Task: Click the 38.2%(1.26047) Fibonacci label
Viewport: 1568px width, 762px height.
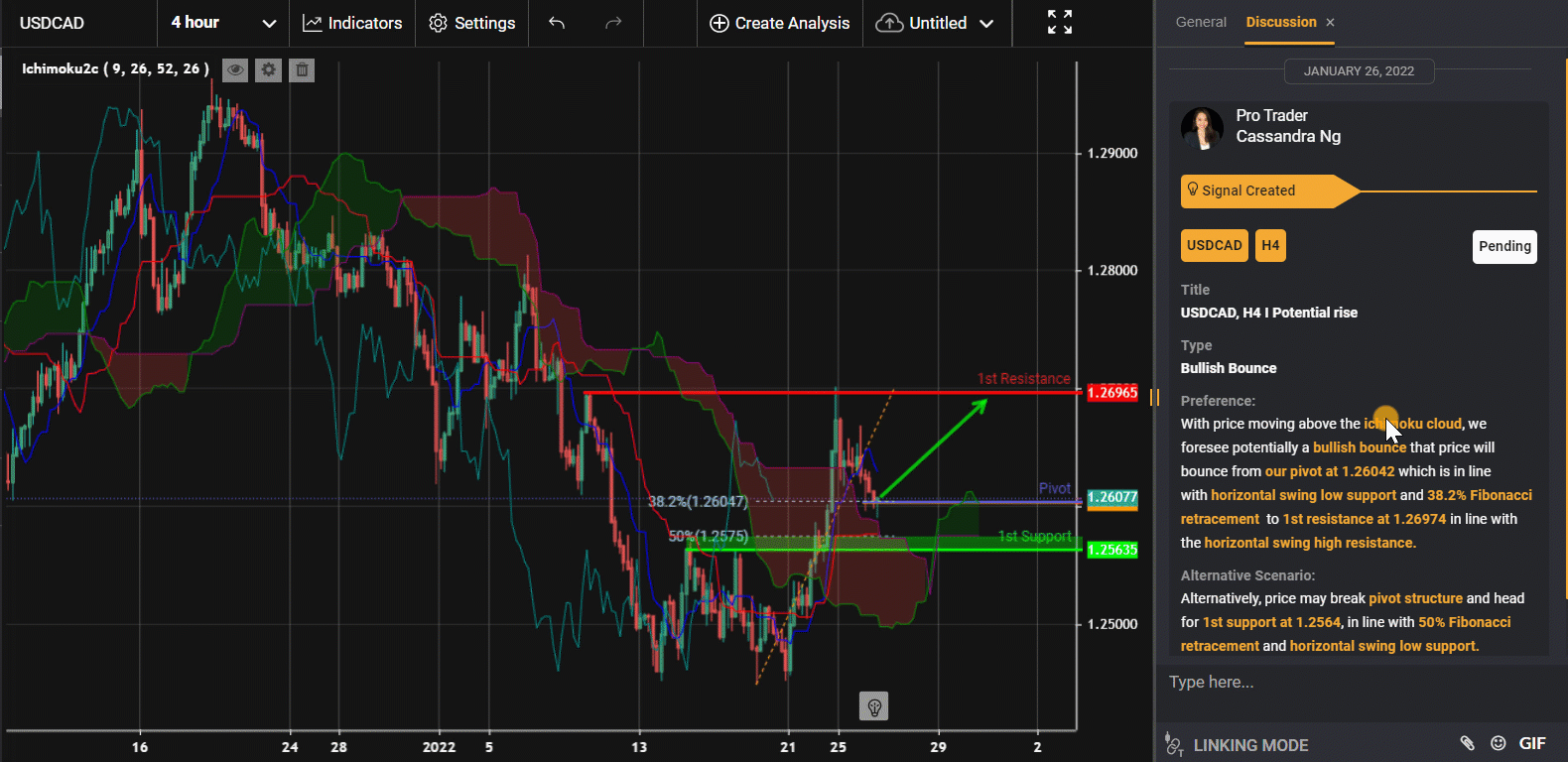Action: coord(698,502)
